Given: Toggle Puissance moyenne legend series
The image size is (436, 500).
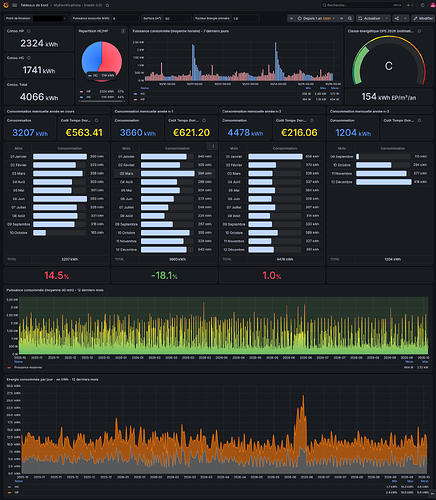Looking at the screenshot, I should click(x=28, y=367).
